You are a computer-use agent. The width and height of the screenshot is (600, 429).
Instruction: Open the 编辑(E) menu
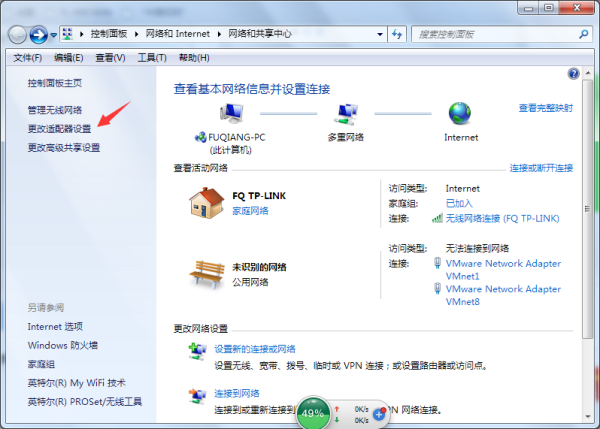click(68, 58)
